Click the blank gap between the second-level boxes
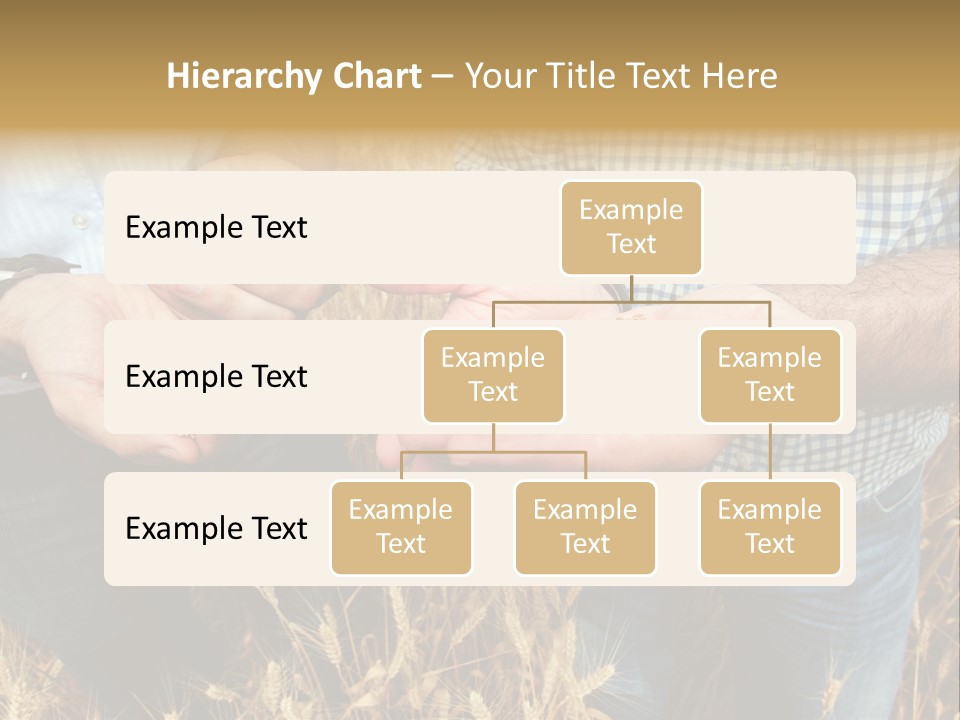 pyautogui.click(x=632, y=377)
